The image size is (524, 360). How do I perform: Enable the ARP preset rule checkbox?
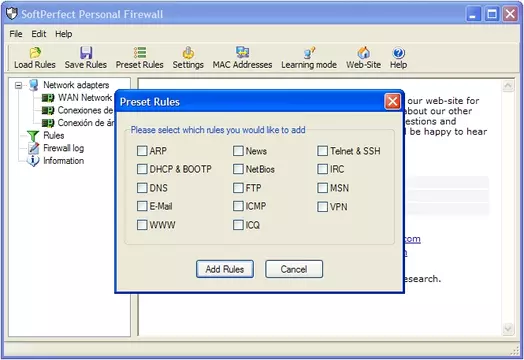pyautogui.click(x=142, y=151)
